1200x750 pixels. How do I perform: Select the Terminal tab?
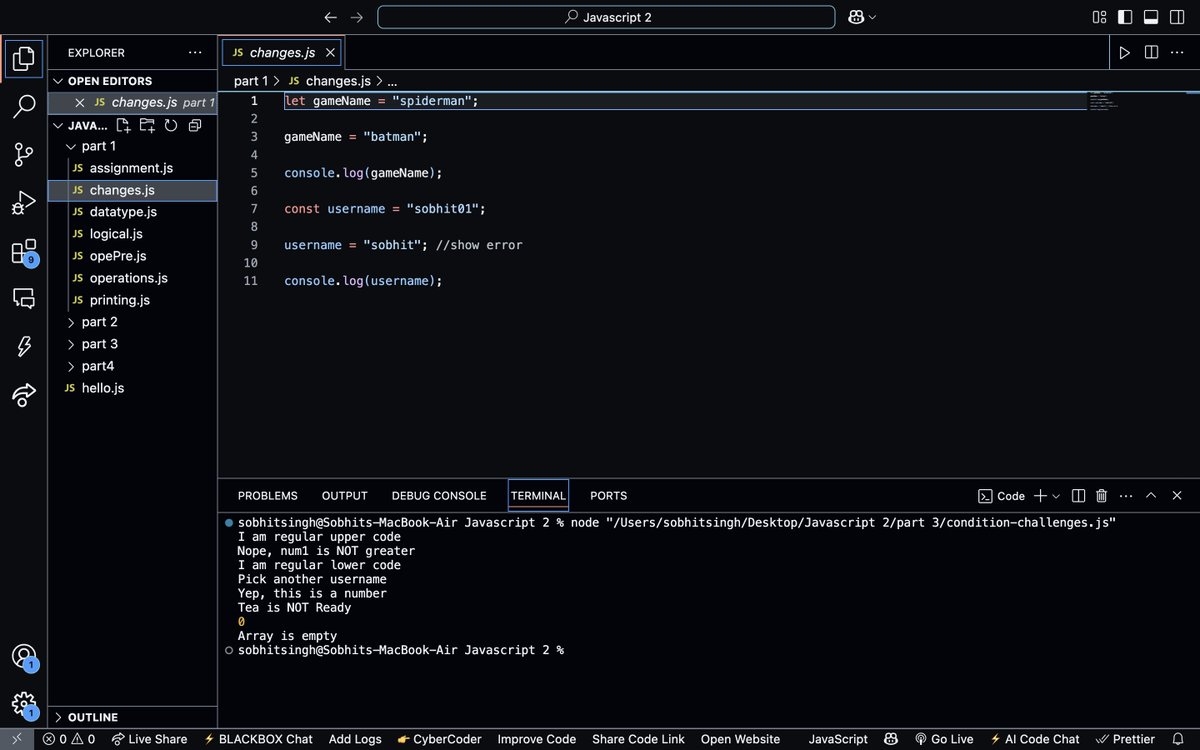click(x=538, y=496)
